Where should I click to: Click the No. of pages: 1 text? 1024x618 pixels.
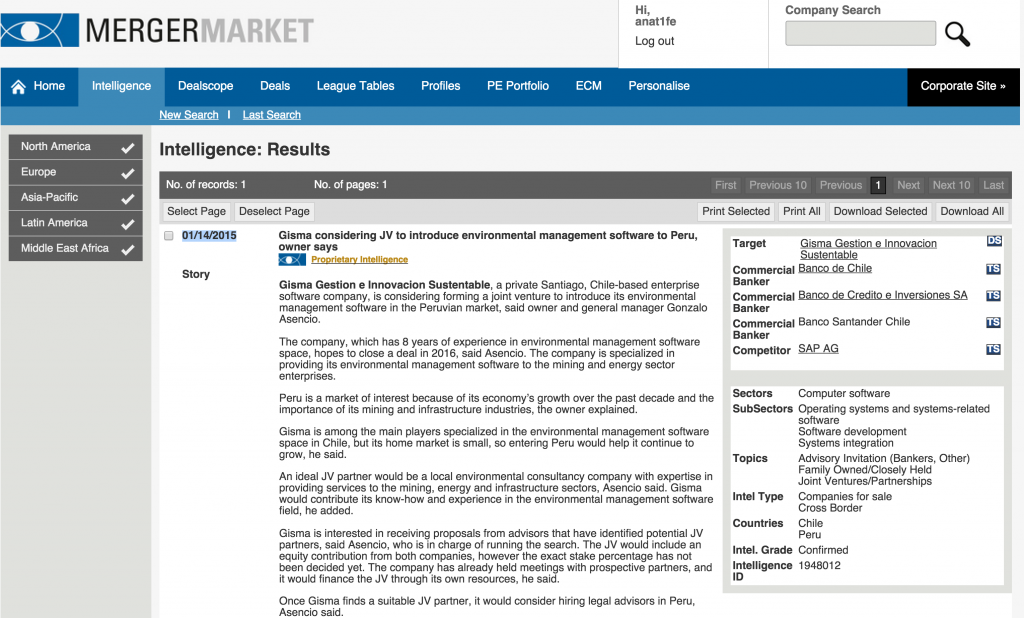[351, 185]
